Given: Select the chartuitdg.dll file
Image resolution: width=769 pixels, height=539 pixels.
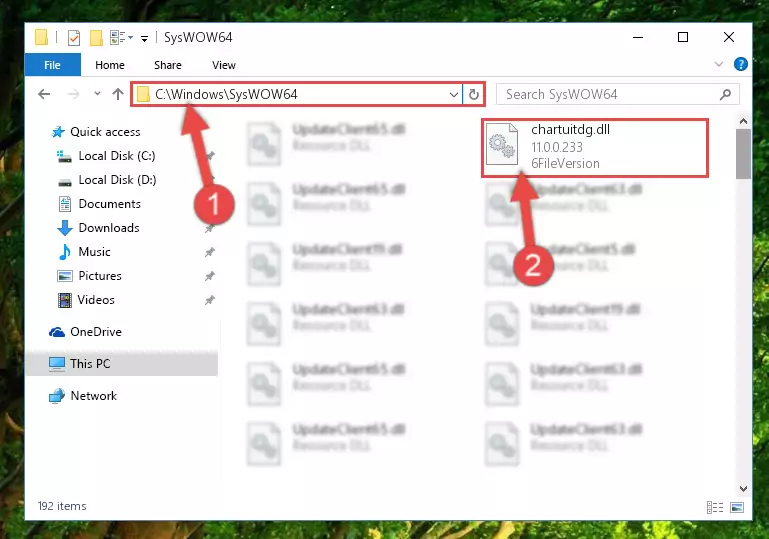Looking at the screenshot, I should 595,147.
